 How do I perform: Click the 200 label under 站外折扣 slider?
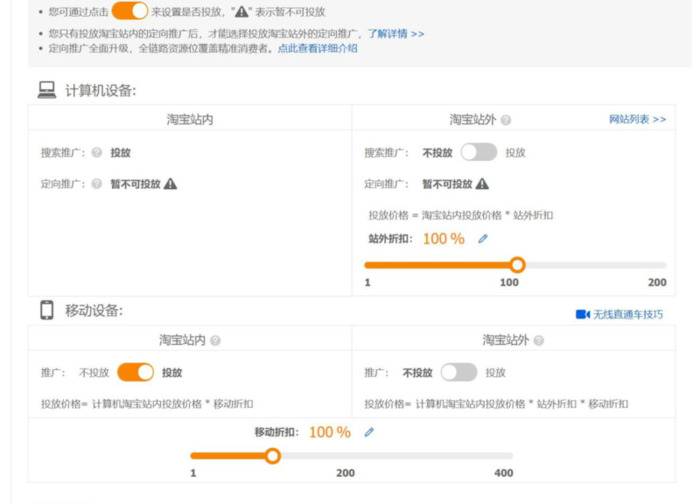(657, 282)
